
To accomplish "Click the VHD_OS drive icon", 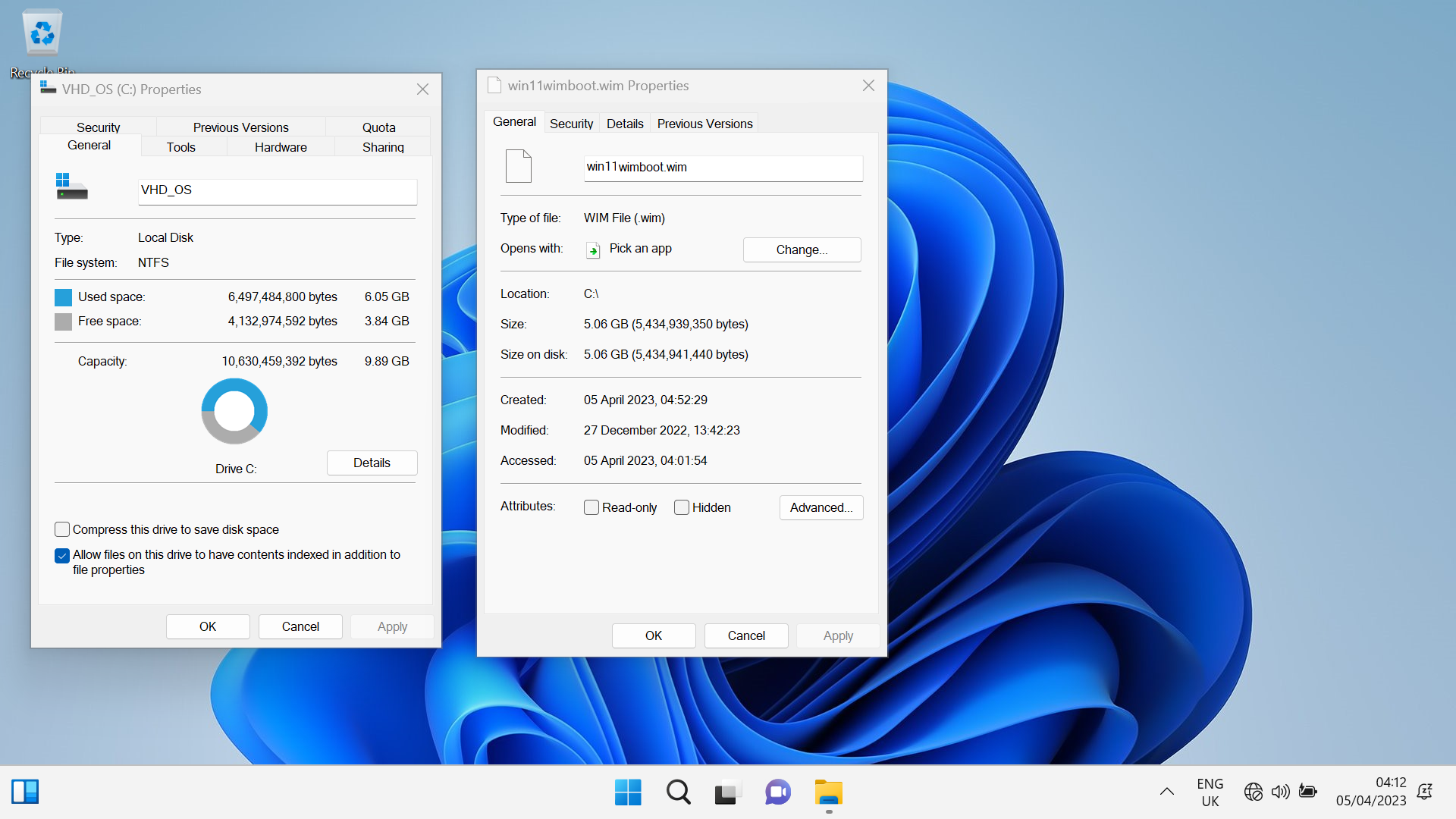I will coord(71,187).
